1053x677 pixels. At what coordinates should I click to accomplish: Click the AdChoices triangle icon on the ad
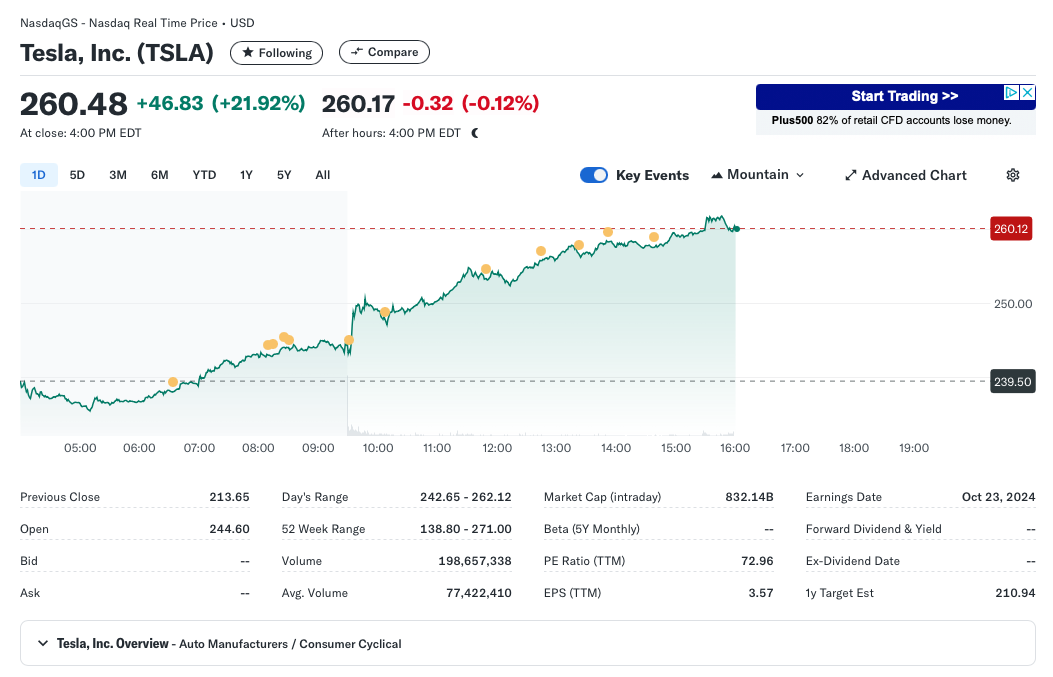tap(1011, 93)
